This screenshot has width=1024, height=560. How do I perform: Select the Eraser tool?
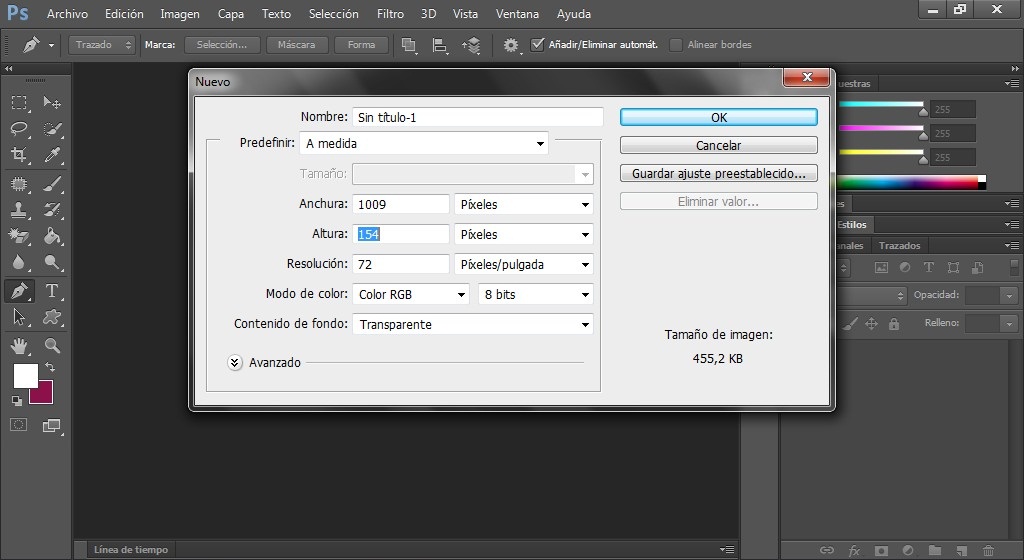click(19, 236)
